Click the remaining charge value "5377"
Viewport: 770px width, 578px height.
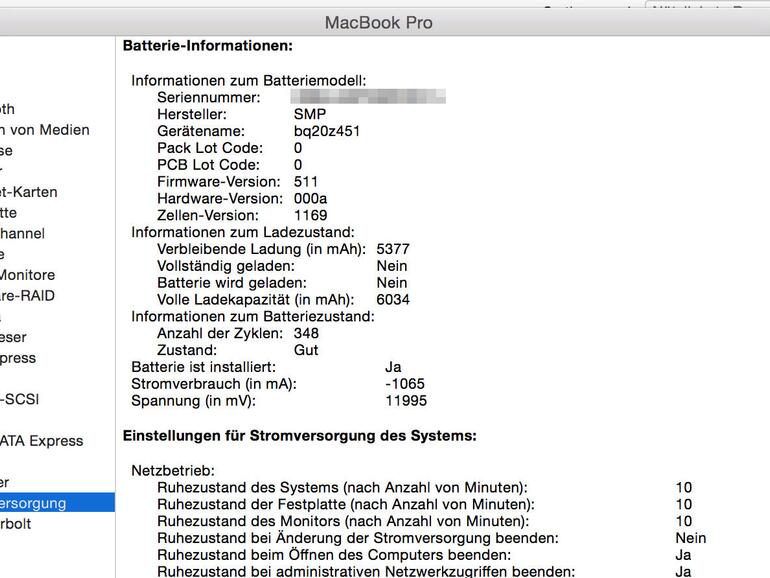point(393,249)
